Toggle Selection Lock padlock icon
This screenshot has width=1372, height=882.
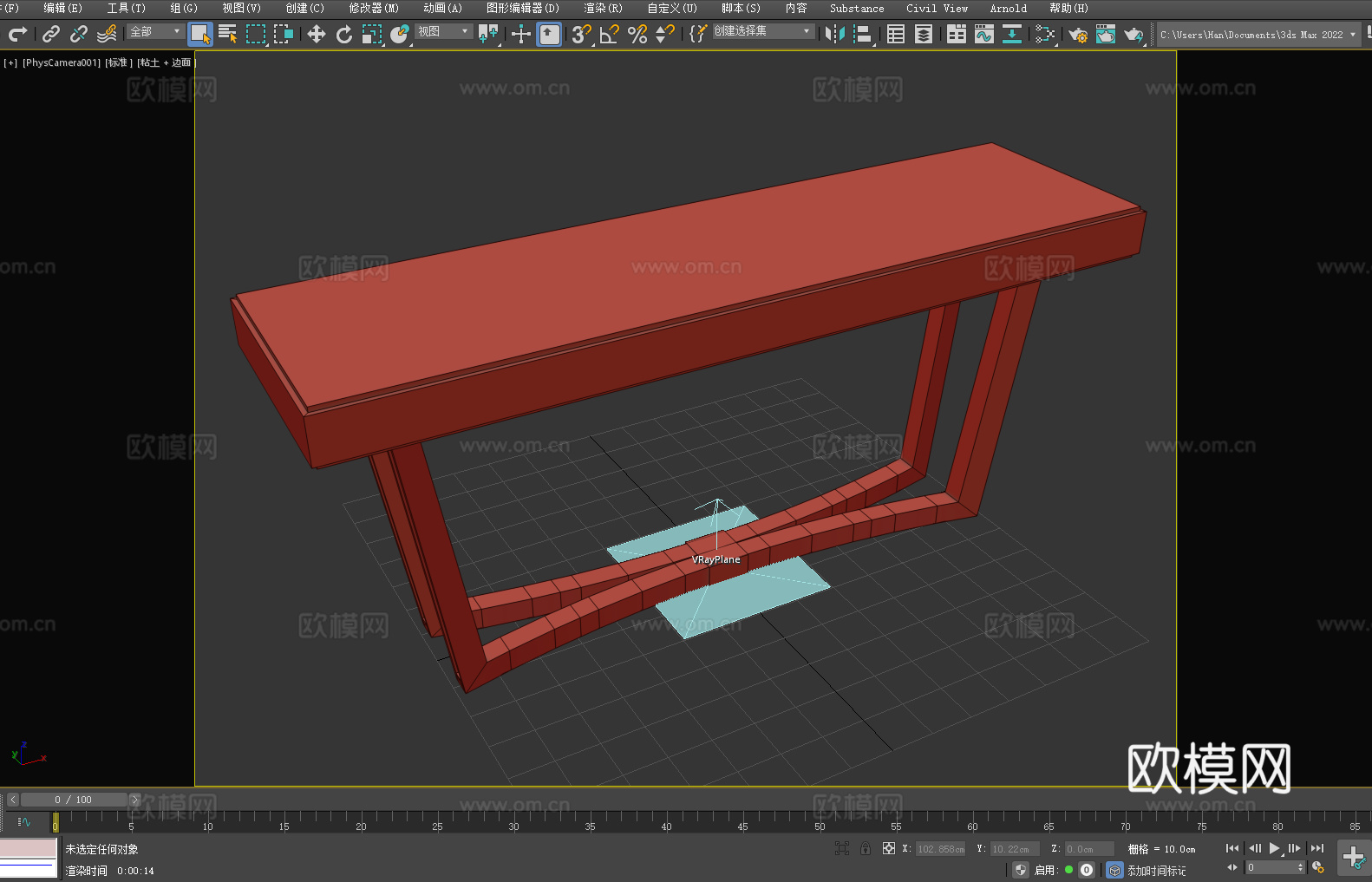tap(866, 848)
